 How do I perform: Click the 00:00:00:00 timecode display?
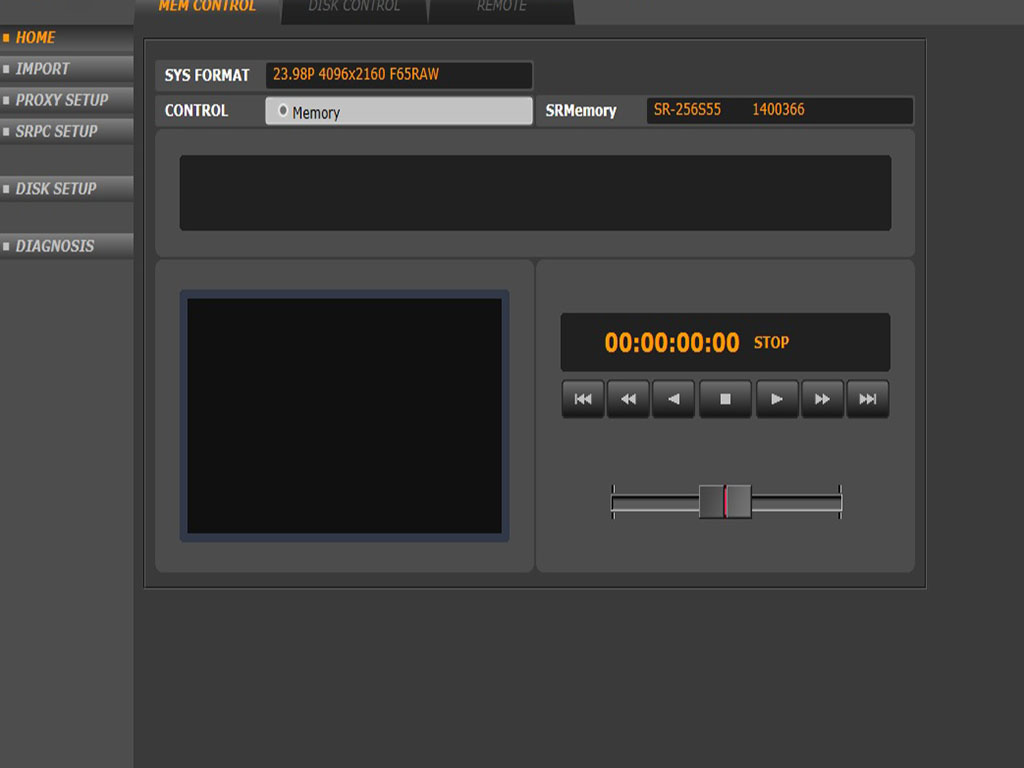pos(672,343)
